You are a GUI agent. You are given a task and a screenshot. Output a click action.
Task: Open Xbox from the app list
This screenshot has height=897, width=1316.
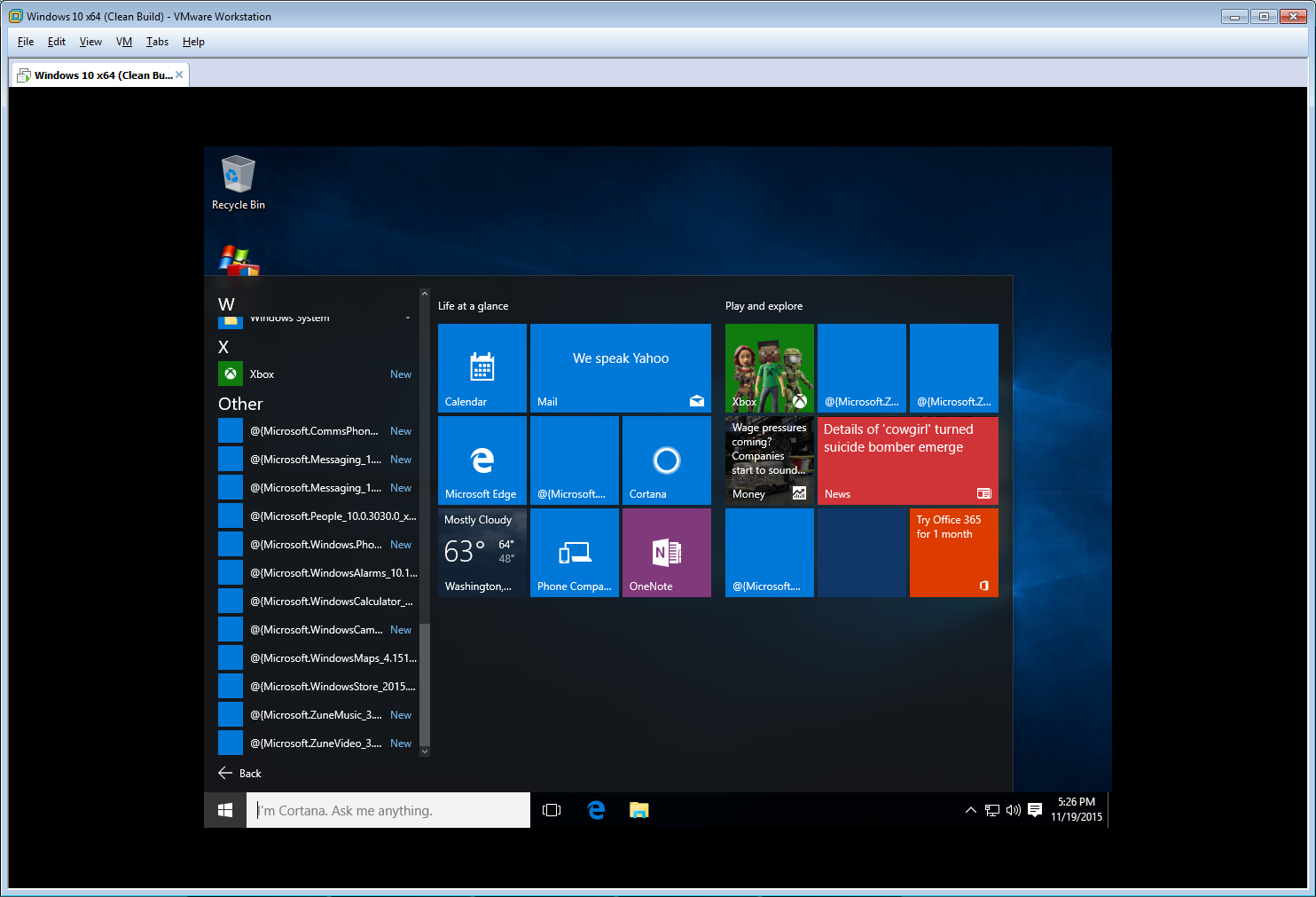(x=262, y=374)
